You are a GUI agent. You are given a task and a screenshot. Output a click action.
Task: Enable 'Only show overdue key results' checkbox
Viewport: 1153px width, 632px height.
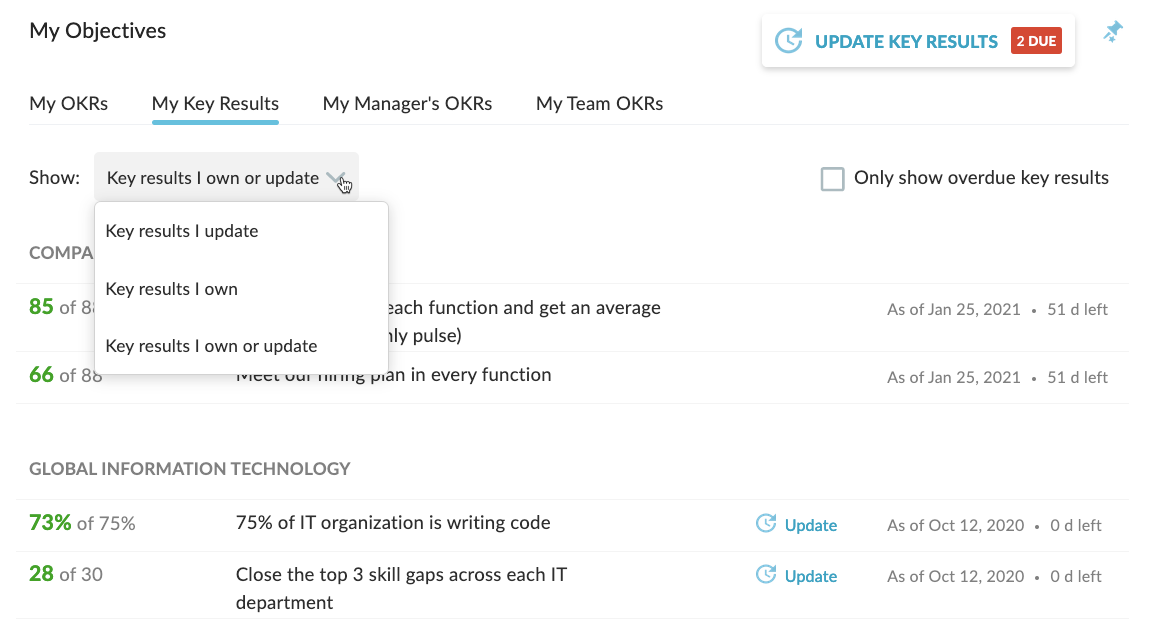click(x=832, y=179)
